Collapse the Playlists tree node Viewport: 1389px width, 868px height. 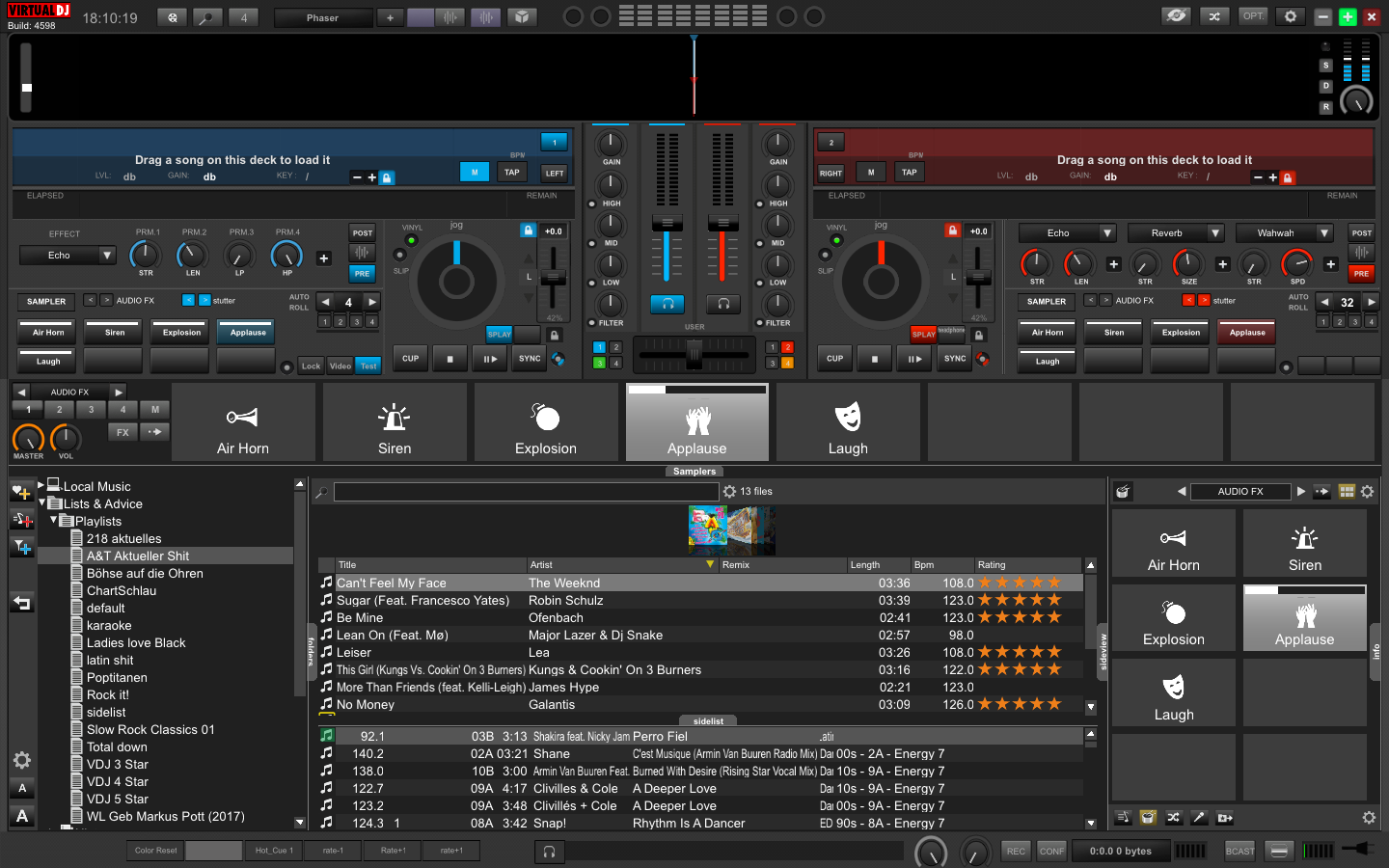click(54, 520)
